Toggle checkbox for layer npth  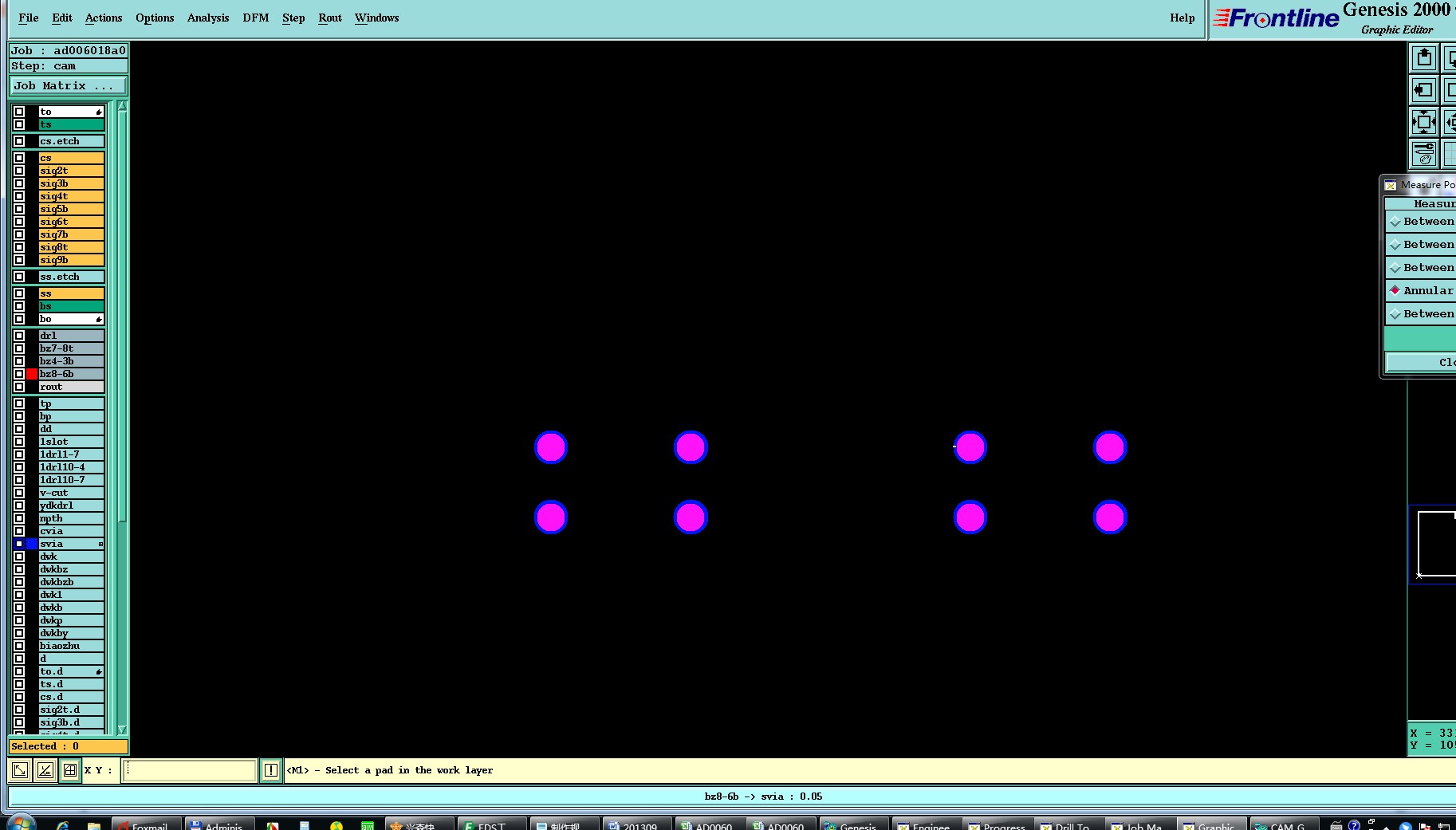[x=19, y=518]
